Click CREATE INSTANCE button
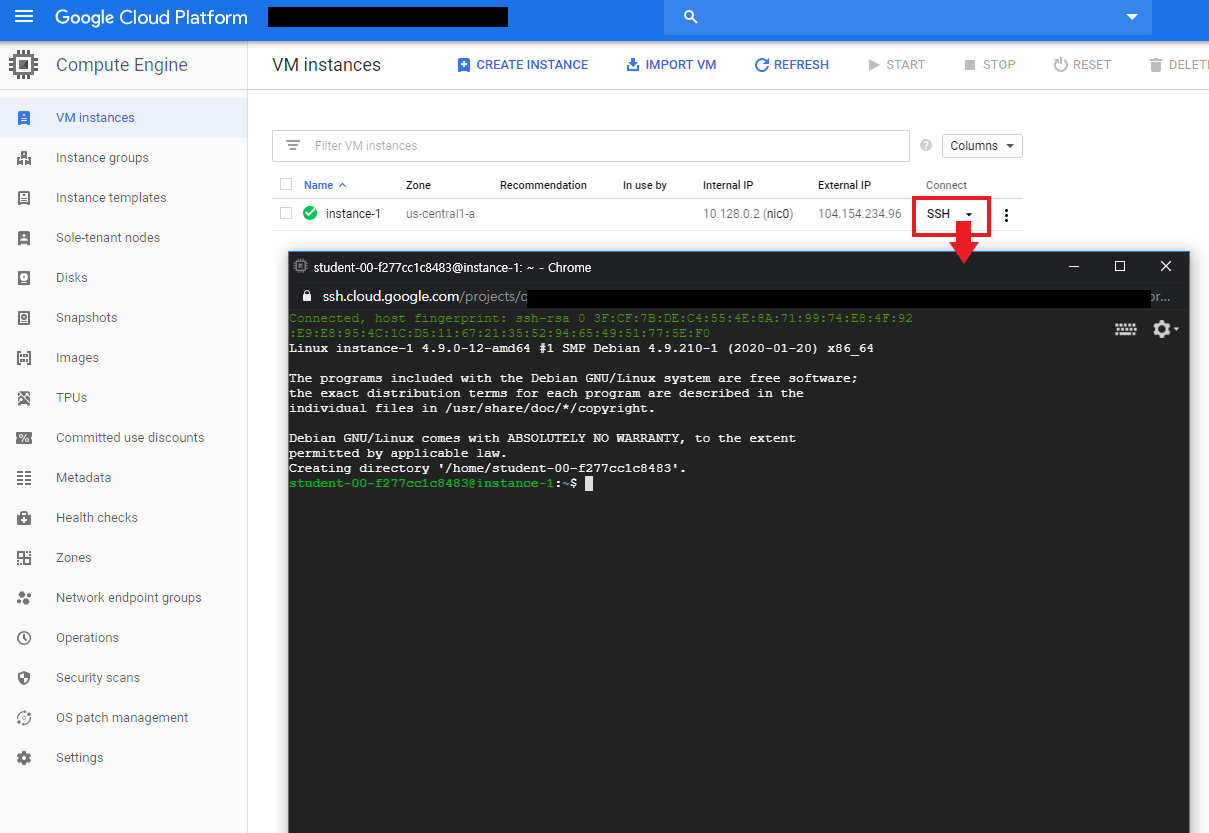 [x=523, y=65]
